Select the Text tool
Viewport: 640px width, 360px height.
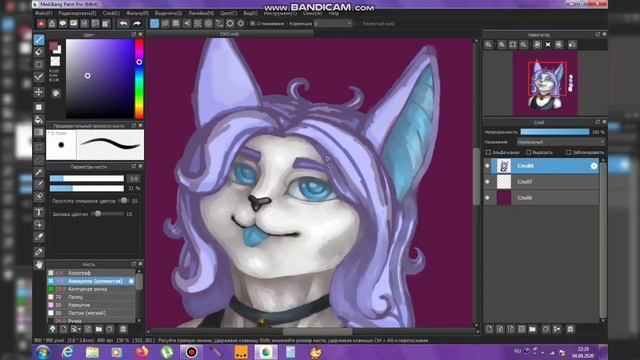39,212
